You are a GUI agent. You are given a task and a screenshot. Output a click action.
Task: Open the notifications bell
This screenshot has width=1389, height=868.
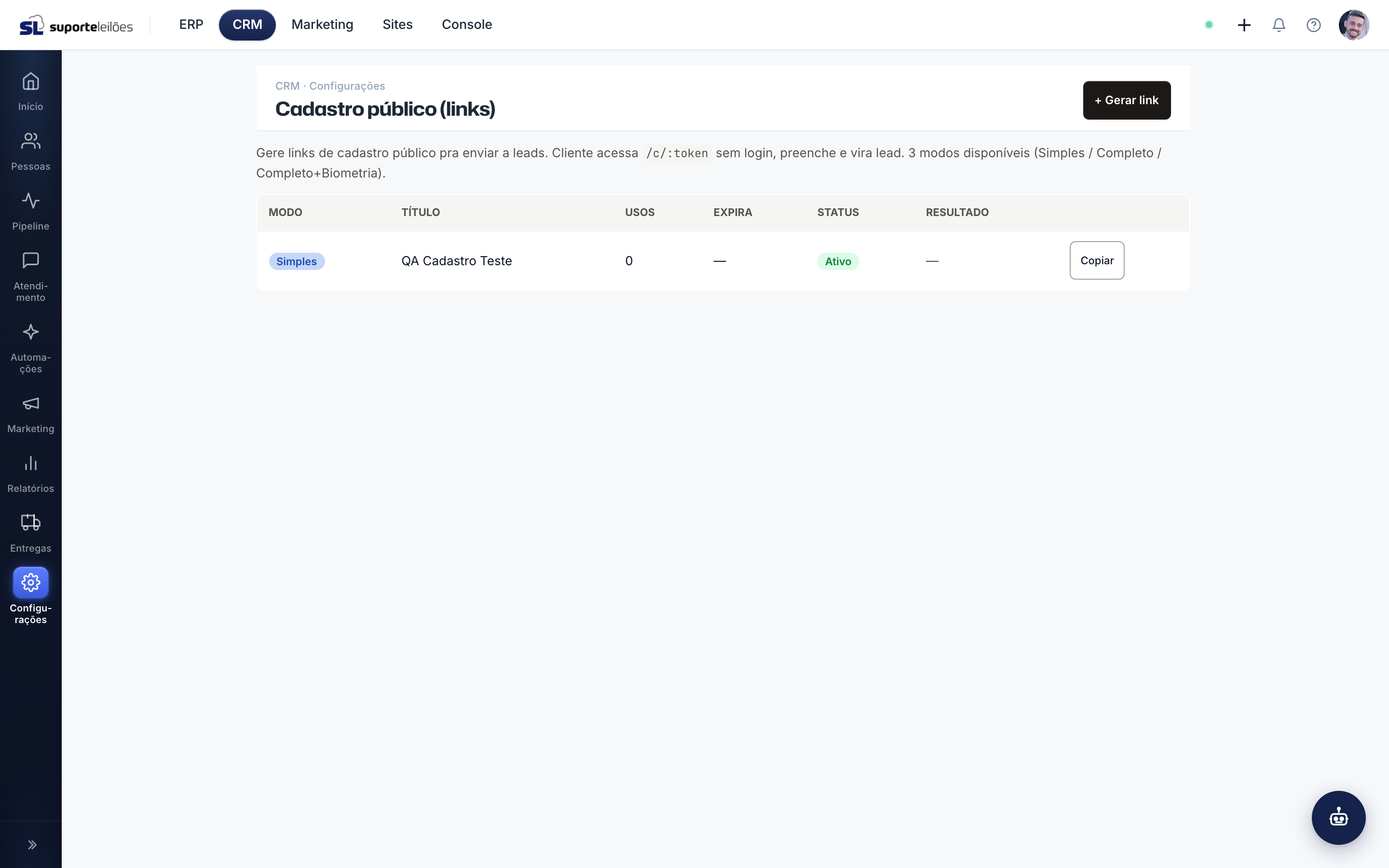(x=1279, y=25)
